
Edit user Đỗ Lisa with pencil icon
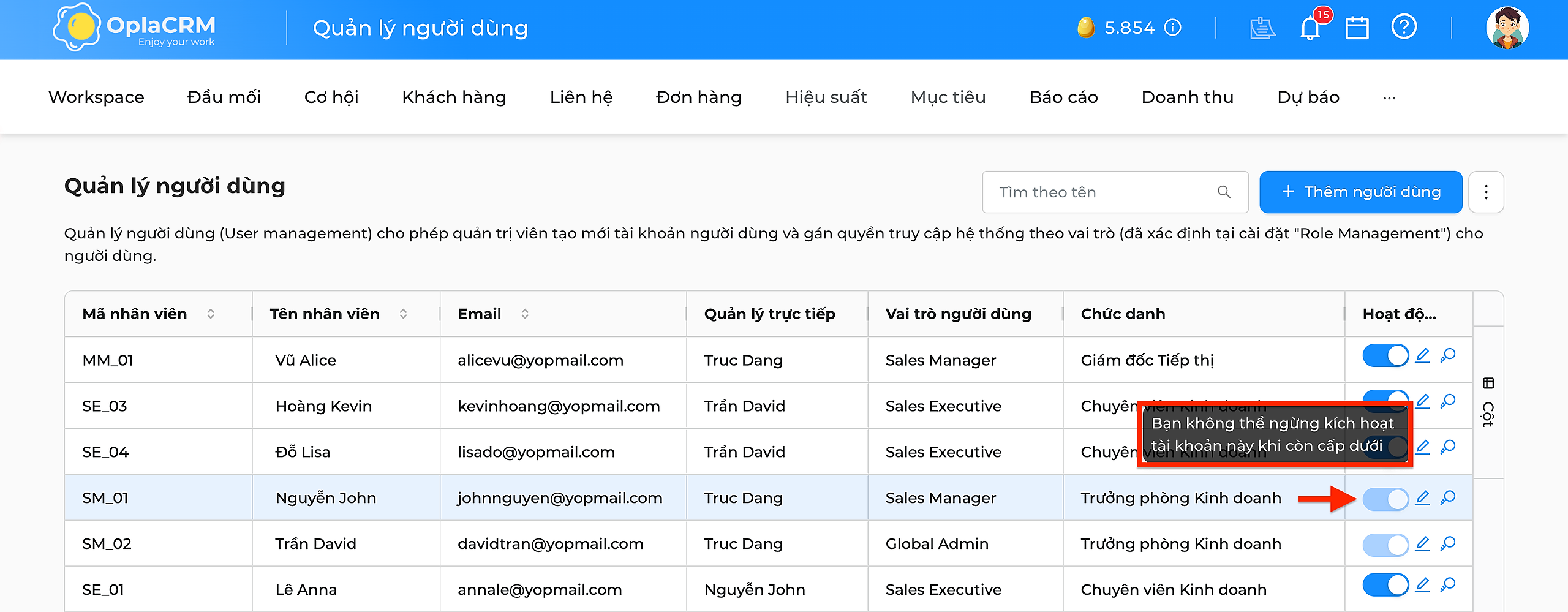[x=1423, y=448]
